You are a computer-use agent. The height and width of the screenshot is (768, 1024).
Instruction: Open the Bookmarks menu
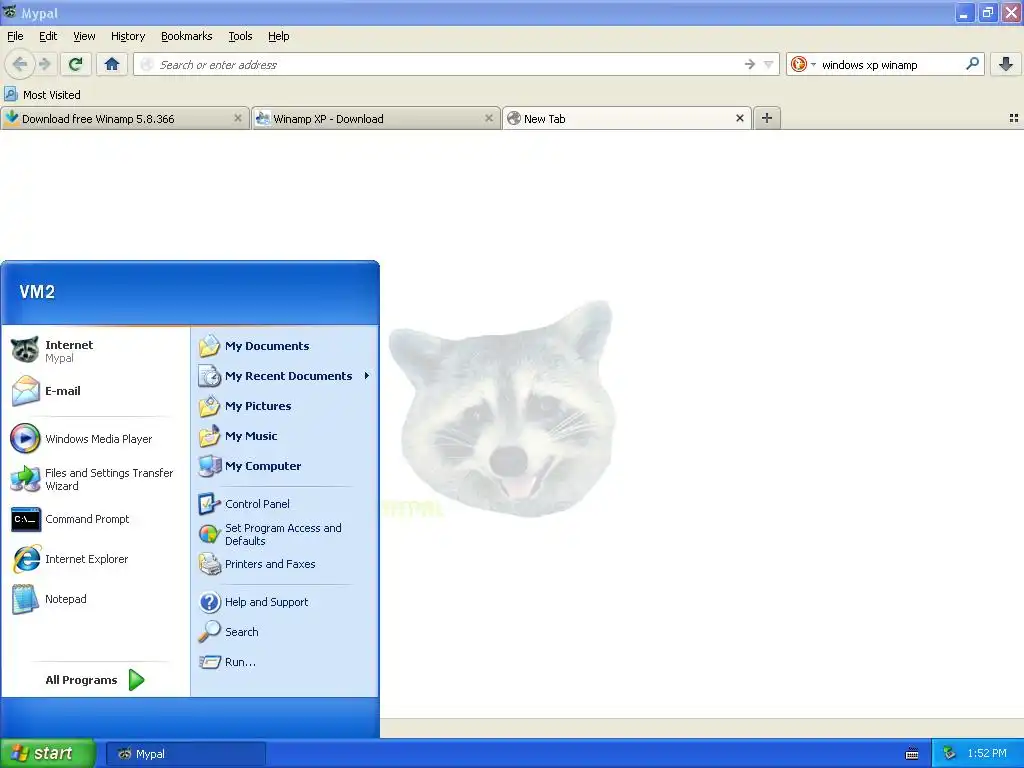tap(186, 36)
